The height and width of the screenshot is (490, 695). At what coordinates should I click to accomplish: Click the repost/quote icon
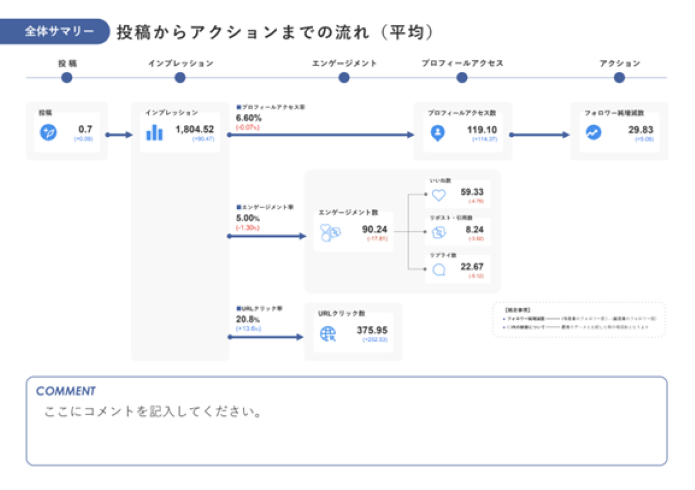pyautogui.click(x=438, y=233)
